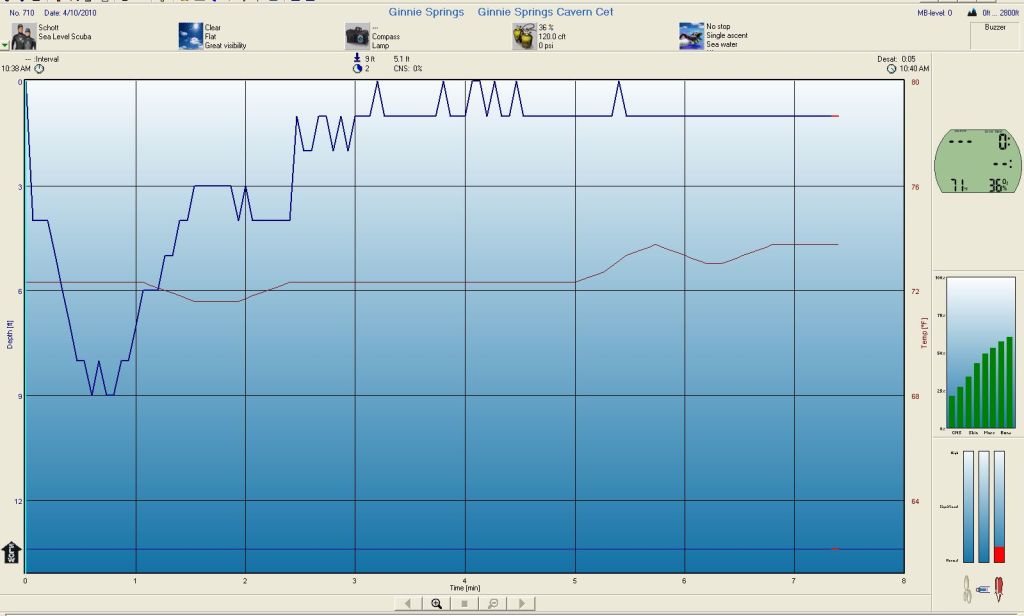The width and height of the screenshot is (1024, 616).
Task: Click the middle blue gauge bar
Action: coord(984,506)
